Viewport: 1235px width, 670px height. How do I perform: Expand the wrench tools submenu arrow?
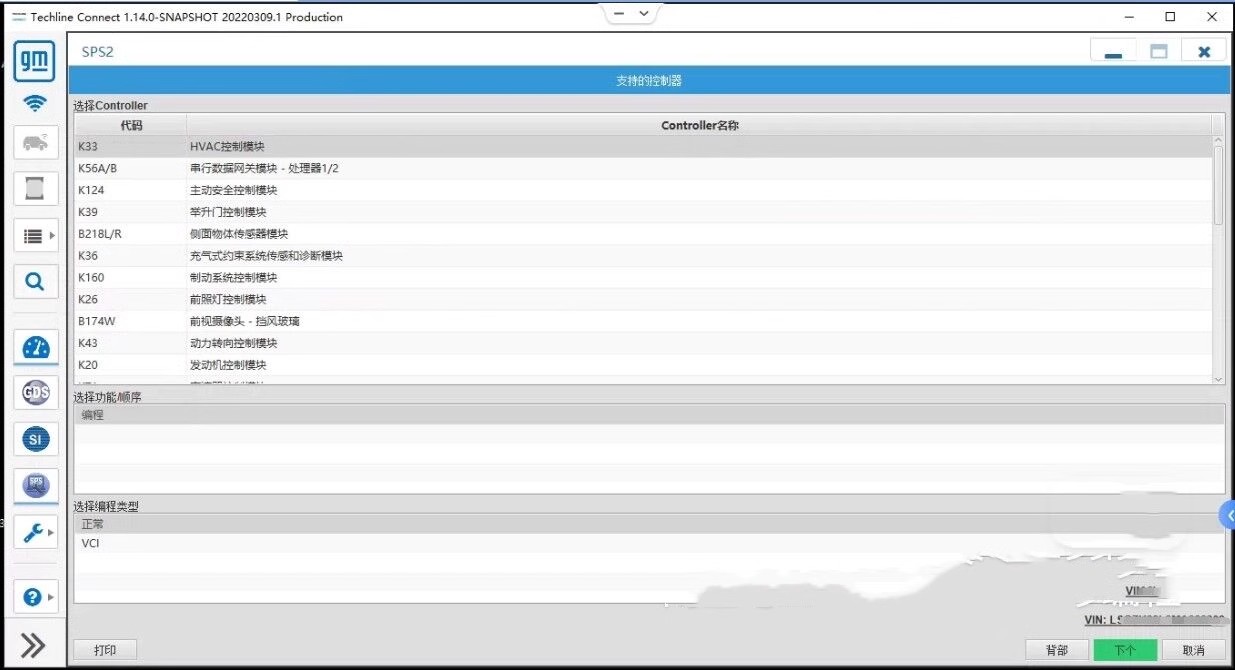click(52, 533)
